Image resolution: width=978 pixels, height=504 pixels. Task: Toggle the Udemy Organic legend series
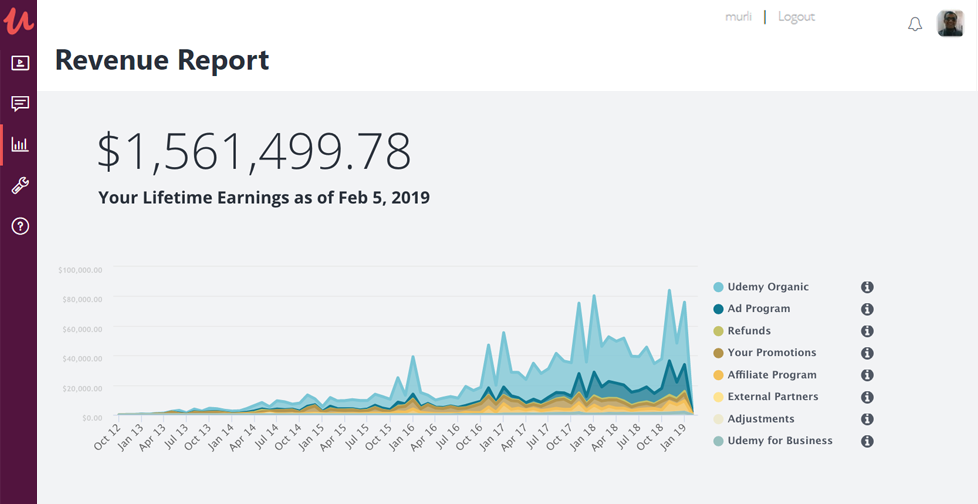point(761,287)
